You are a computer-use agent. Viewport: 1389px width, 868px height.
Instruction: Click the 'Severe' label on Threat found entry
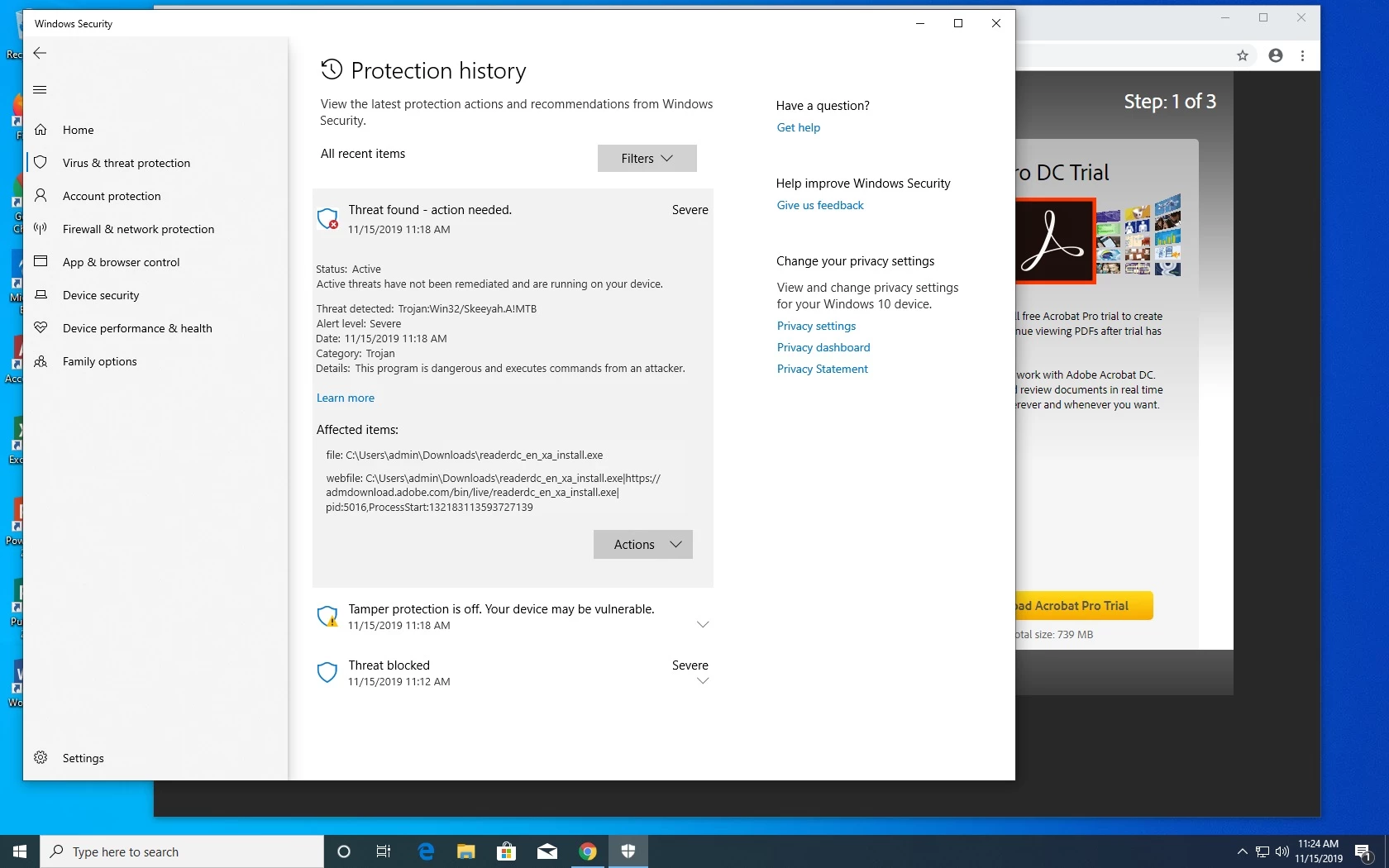pyautogui.click(x=690, y=210)
